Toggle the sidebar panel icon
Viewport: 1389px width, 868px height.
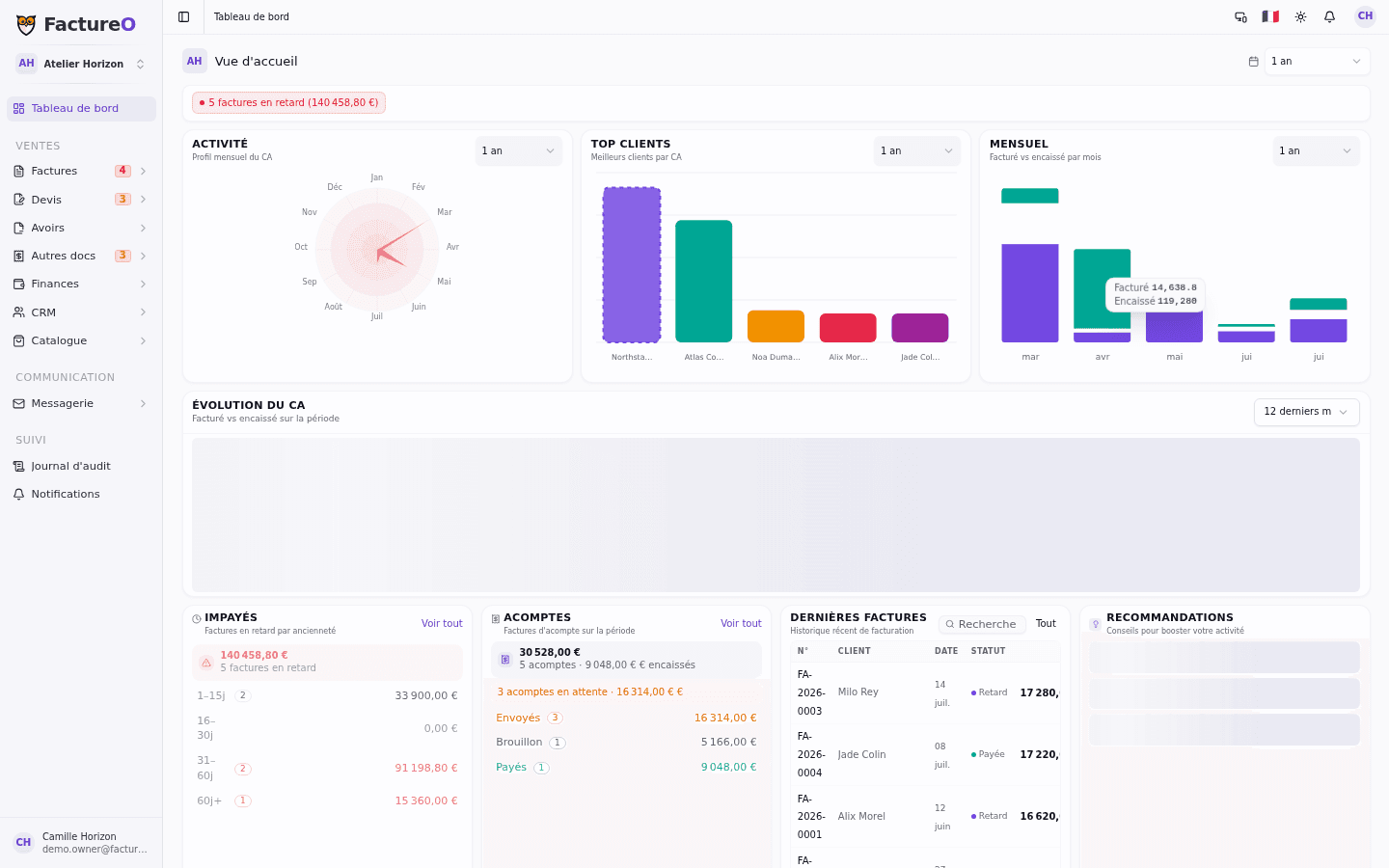pos(184,16)
